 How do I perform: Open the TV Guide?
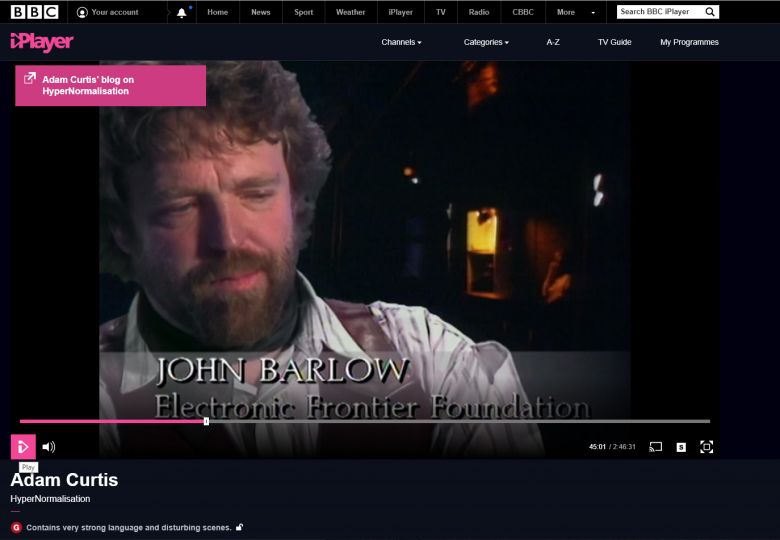point(614,42)
